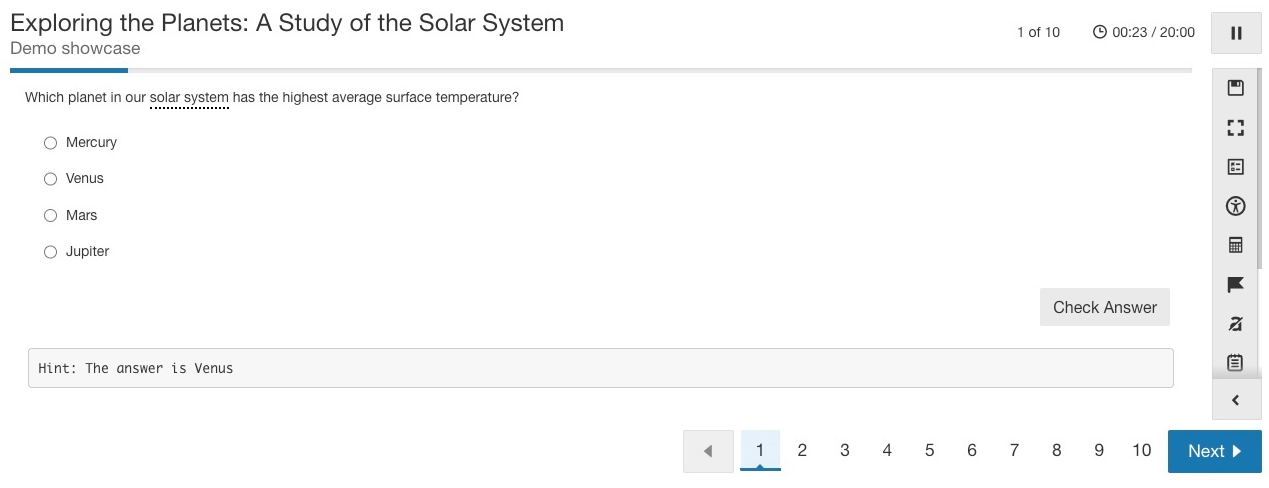The image size is (1269, 488).
Task: Open the clipboard notes icon
Action: point(1235,362)
